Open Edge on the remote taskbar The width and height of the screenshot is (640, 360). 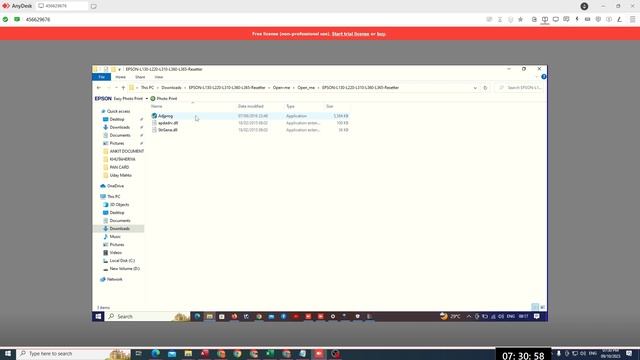pyautogui.click(x=197, y=316)
